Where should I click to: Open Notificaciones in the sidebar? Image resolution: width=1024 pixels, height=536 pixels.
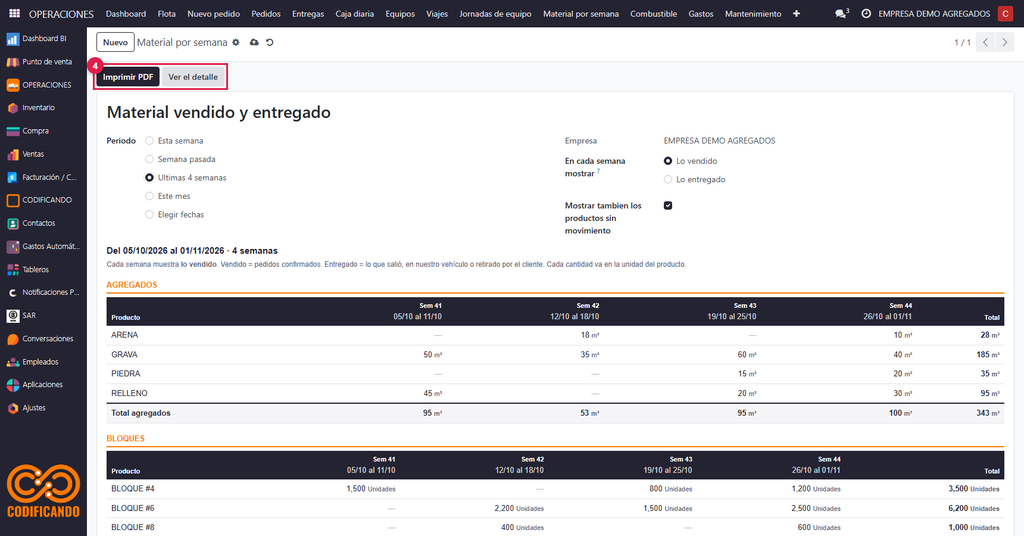pyautogui.click(x=43, y=292)
